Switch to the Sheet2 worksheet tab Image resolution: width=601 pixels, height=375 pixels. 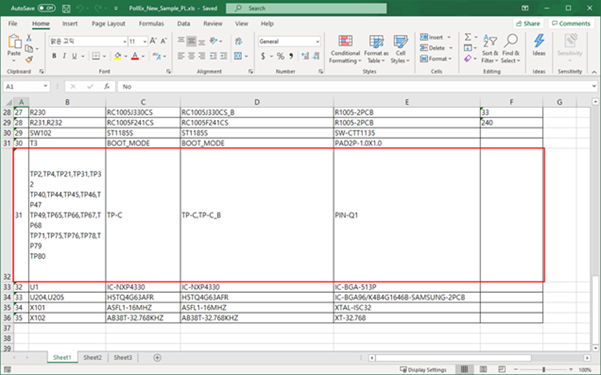pyautogui.click(x=92, y=357)
